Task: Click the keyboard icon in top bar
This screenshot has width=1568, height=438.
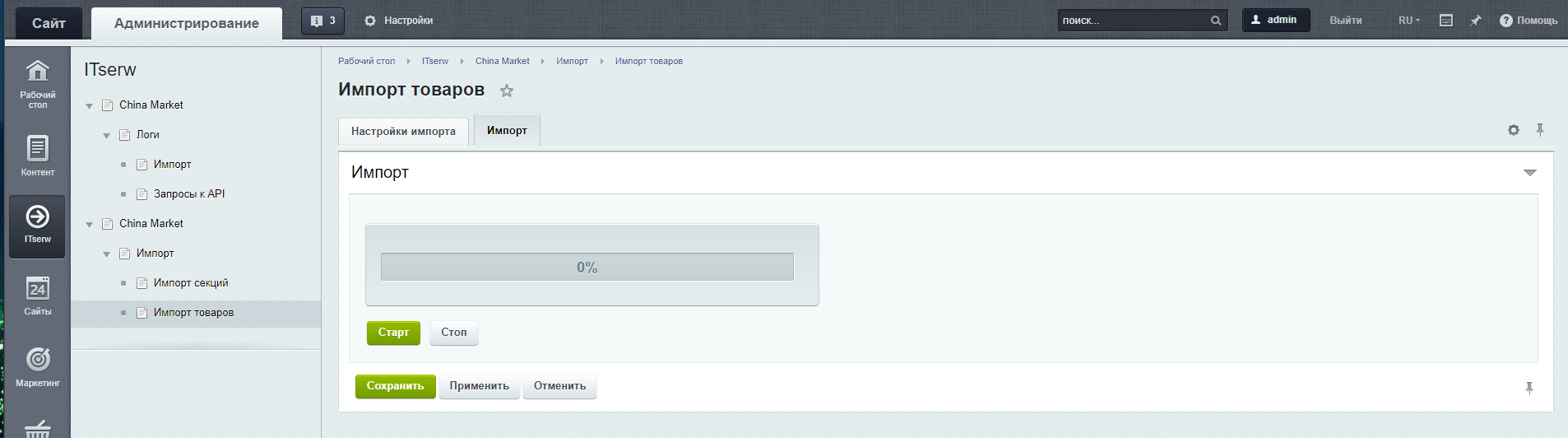Action: (1445, 21)
